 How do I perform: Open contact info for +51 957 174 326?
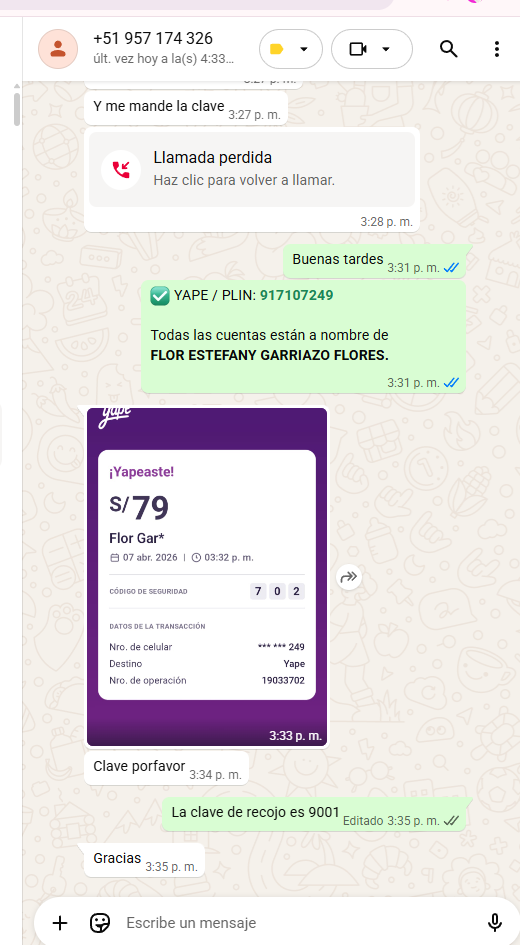tap(153, 38)
